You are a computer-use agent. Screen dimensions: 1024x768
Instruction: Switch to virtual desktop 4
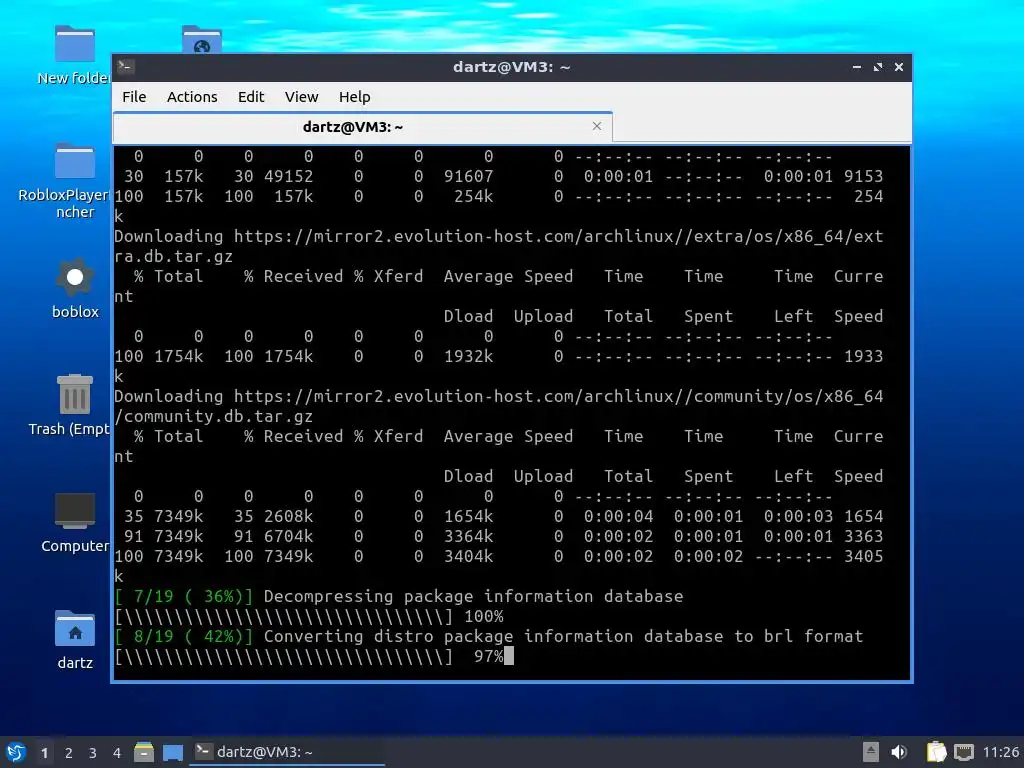coord(117,753)
